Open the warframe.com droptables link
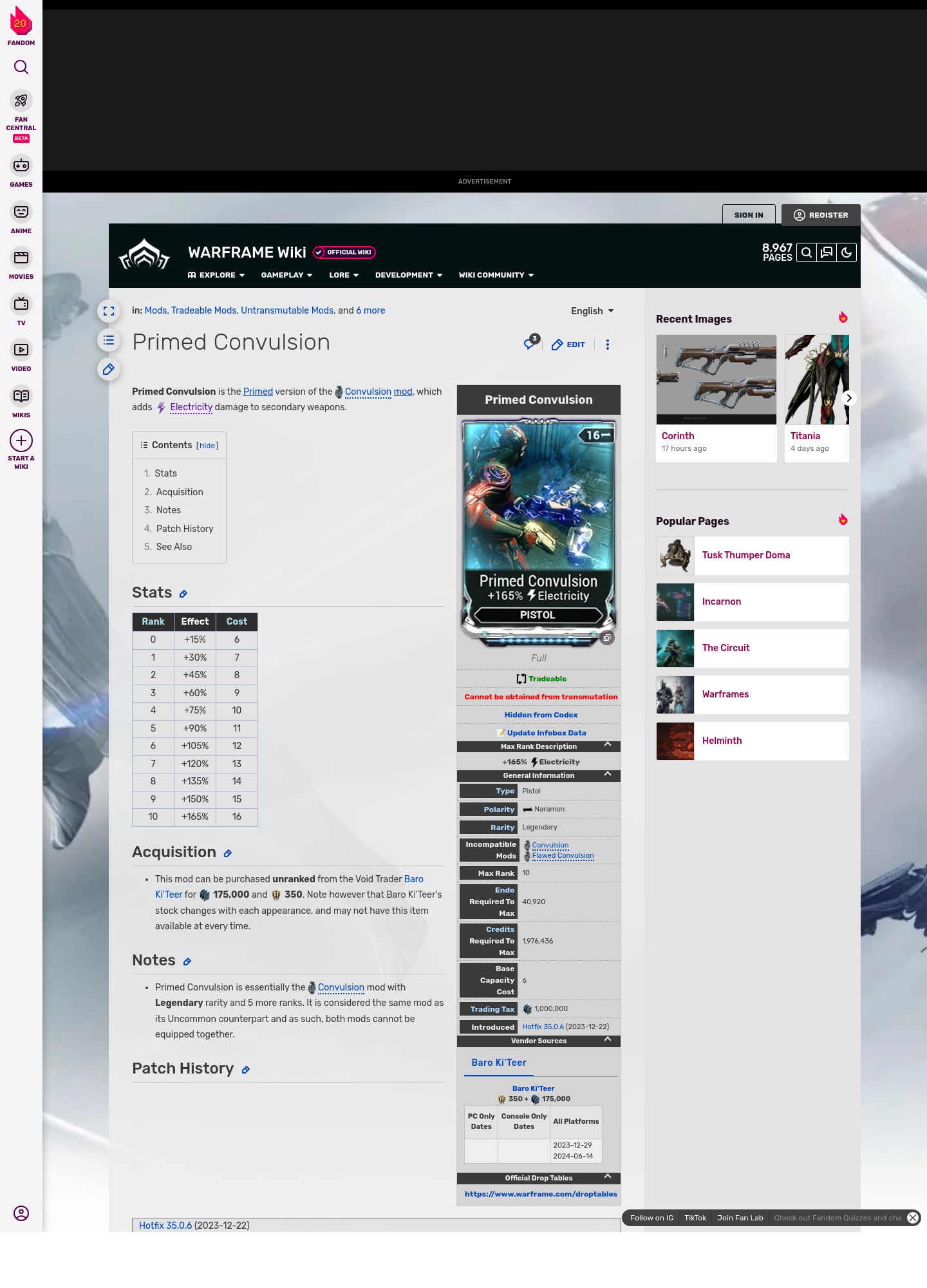The width and height of the screenshot is (927, 1288). pos(541,1194)
